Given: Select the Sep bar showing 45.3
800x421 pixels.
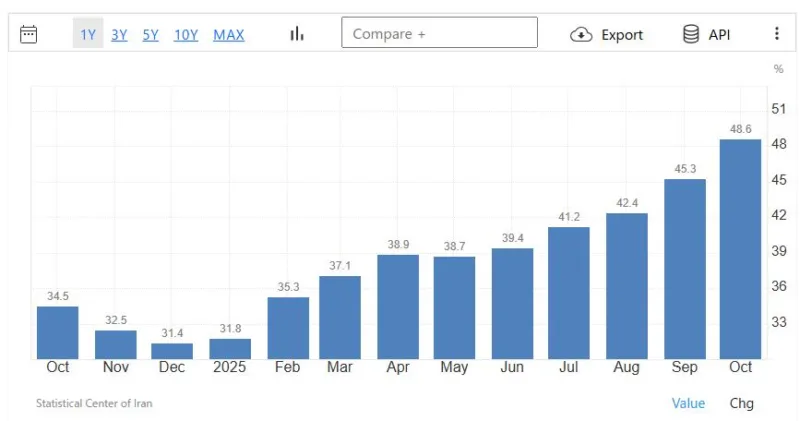Looking at the screenshot, I should pos(685,268).
